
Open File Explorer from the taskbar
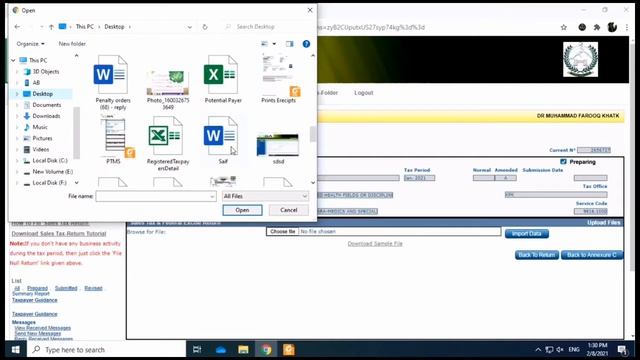(x=243, y=350)
